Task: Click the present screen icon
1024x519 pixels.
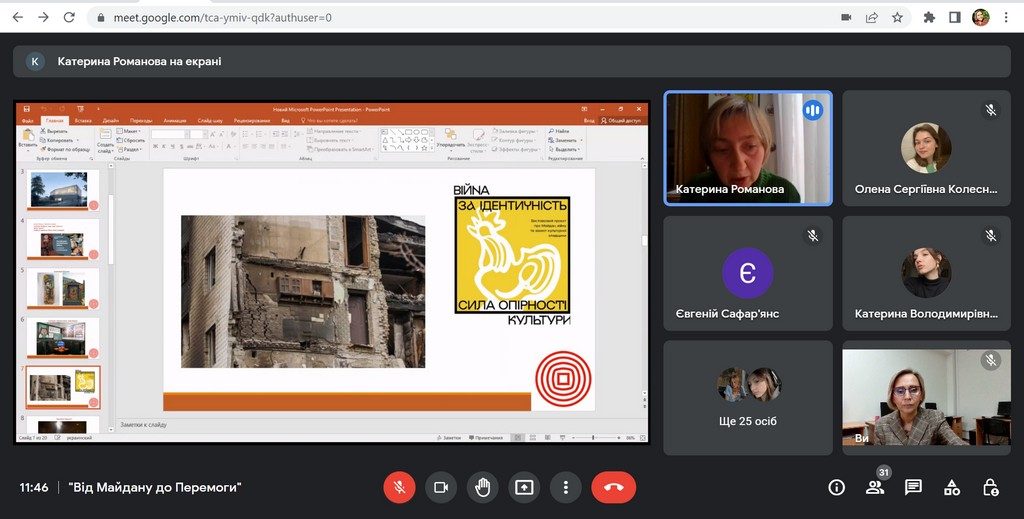Action: (524, 487)
